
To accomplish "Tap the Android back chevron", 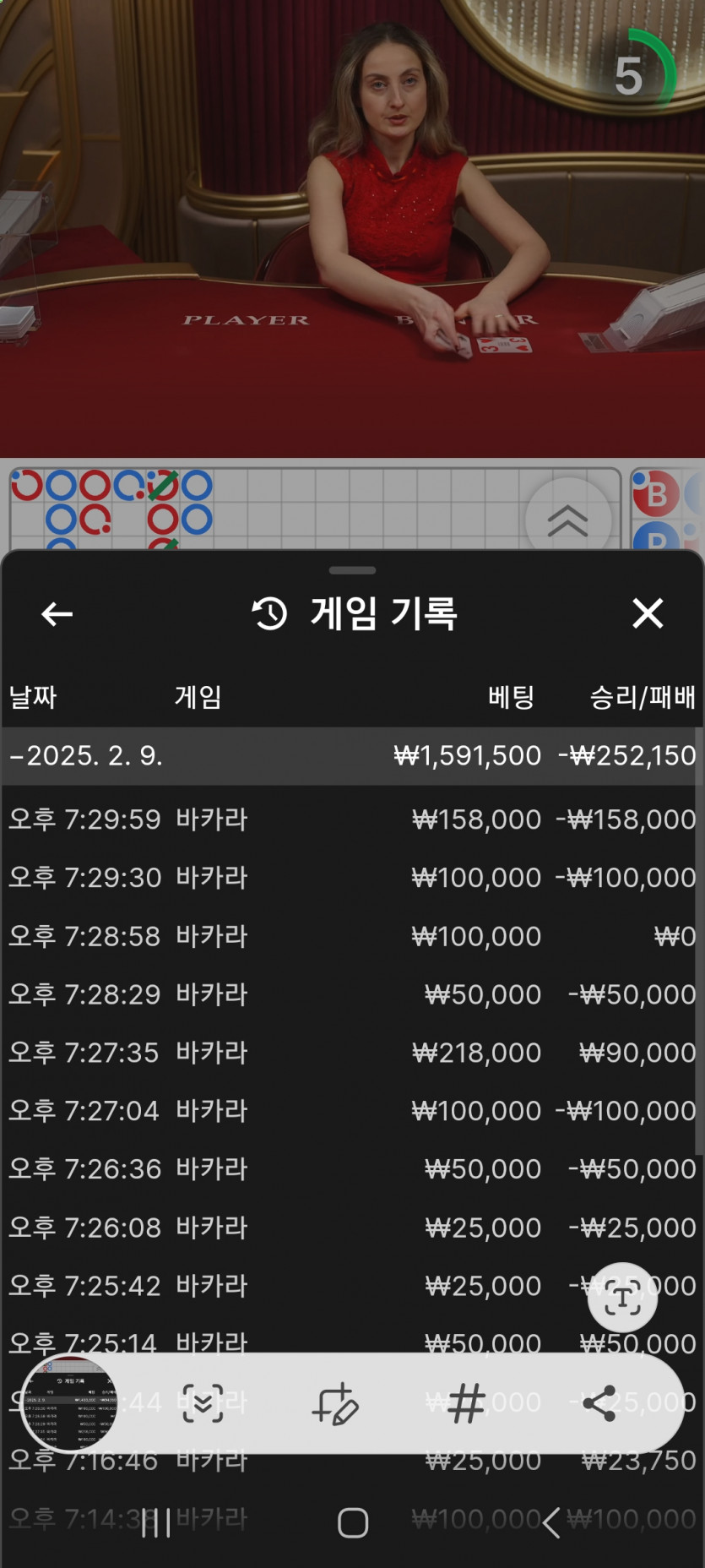I will (550, 1523).
